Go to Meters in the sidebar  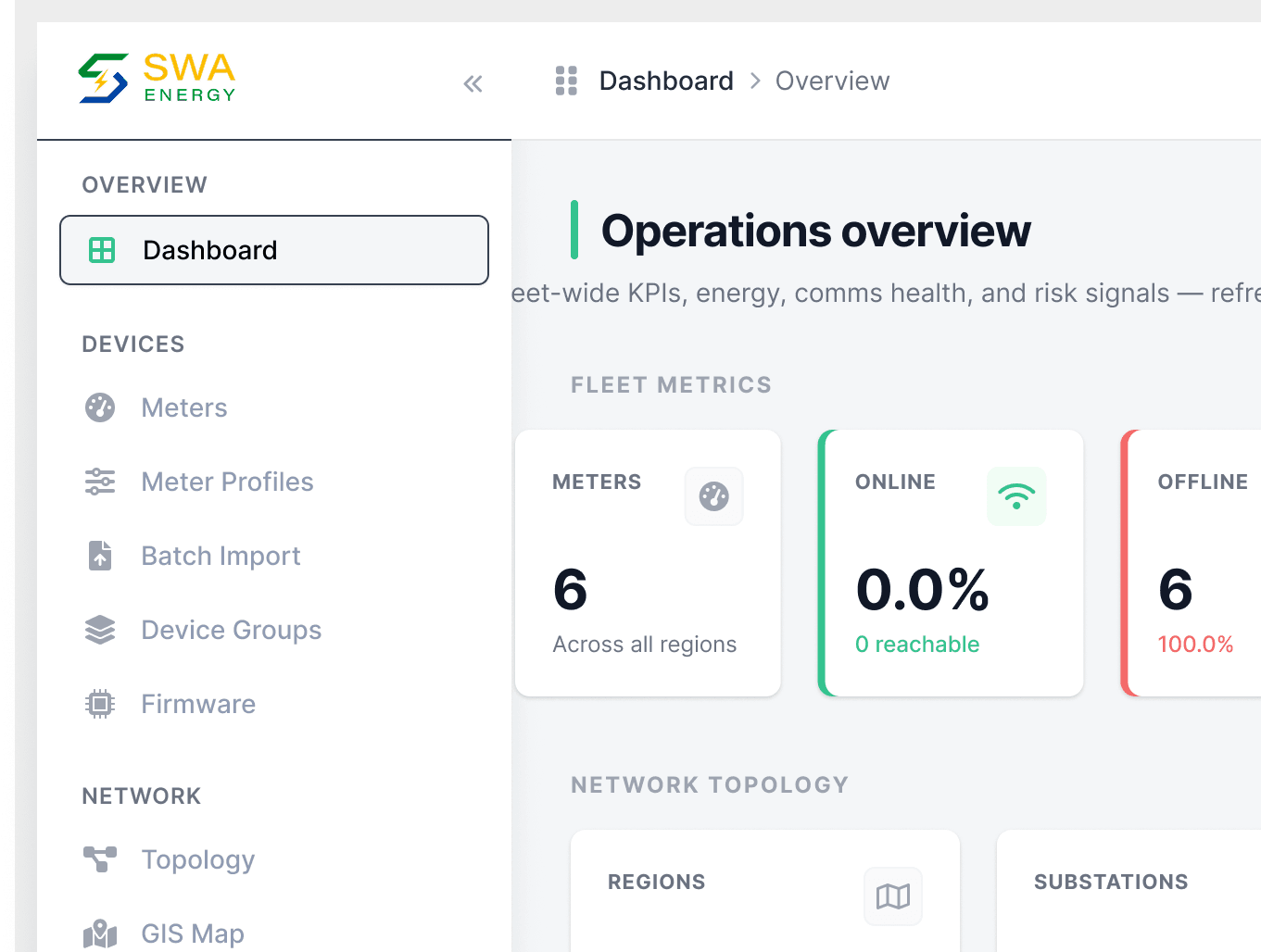(274, 407)
